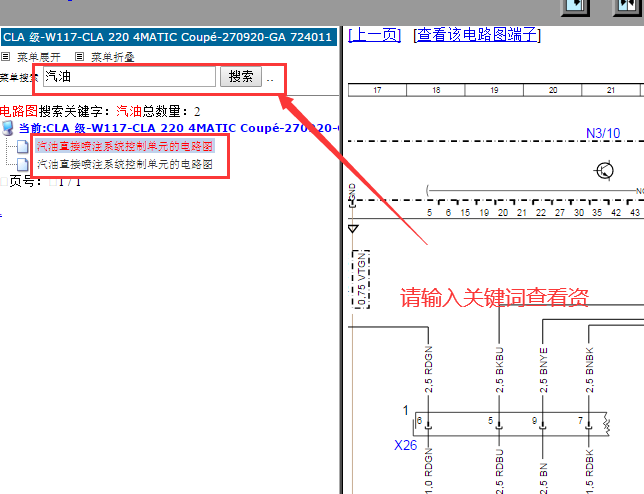This screenshot has width=644, height=494.
Task: Click the X26 connector label in diagram
Action: pyautogui.click(x=405, y=445)
